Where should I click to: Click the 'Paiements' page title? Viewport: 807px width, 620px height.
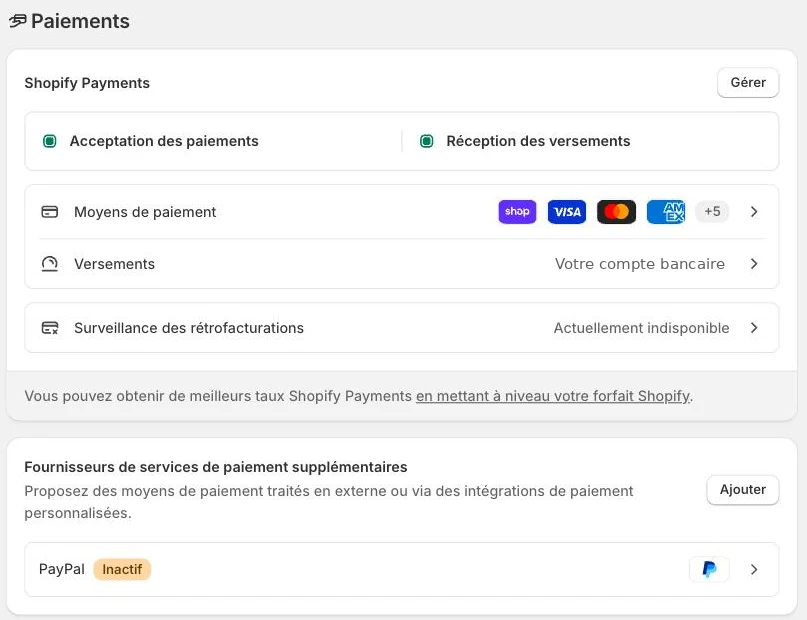[x=80, y=21]
